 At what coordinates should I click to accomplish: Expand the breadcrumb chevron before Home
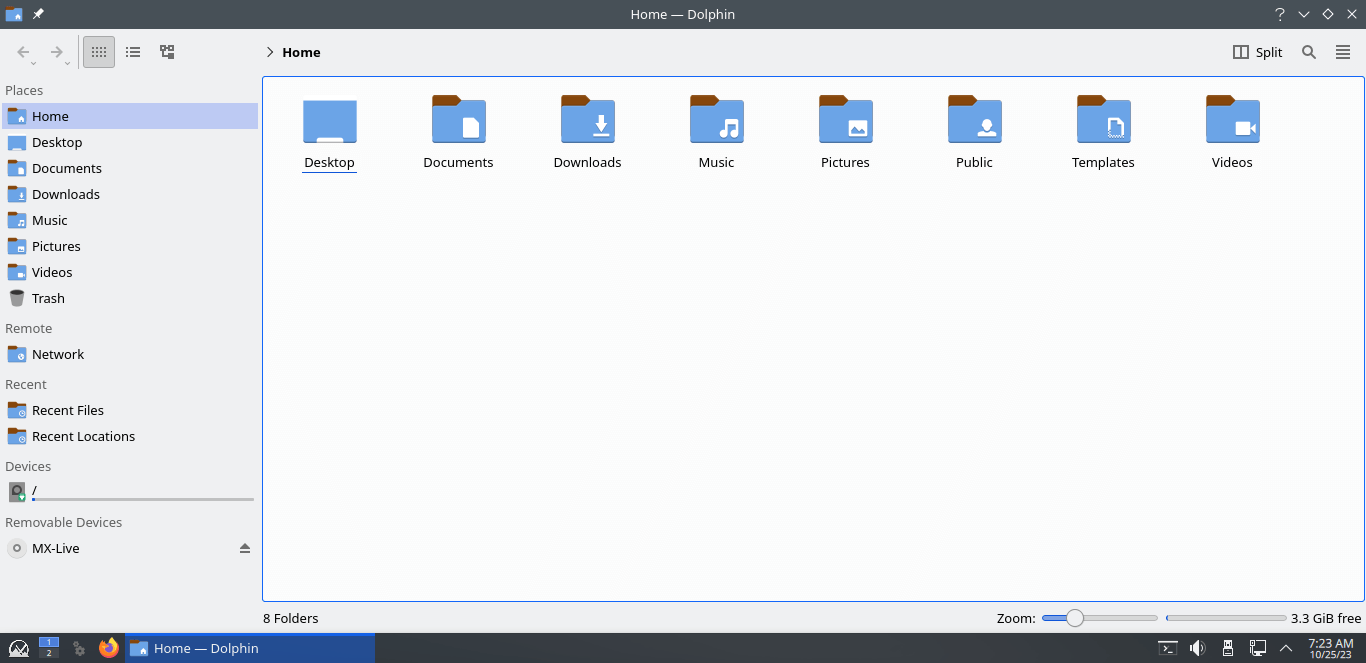tap(269, 52)
